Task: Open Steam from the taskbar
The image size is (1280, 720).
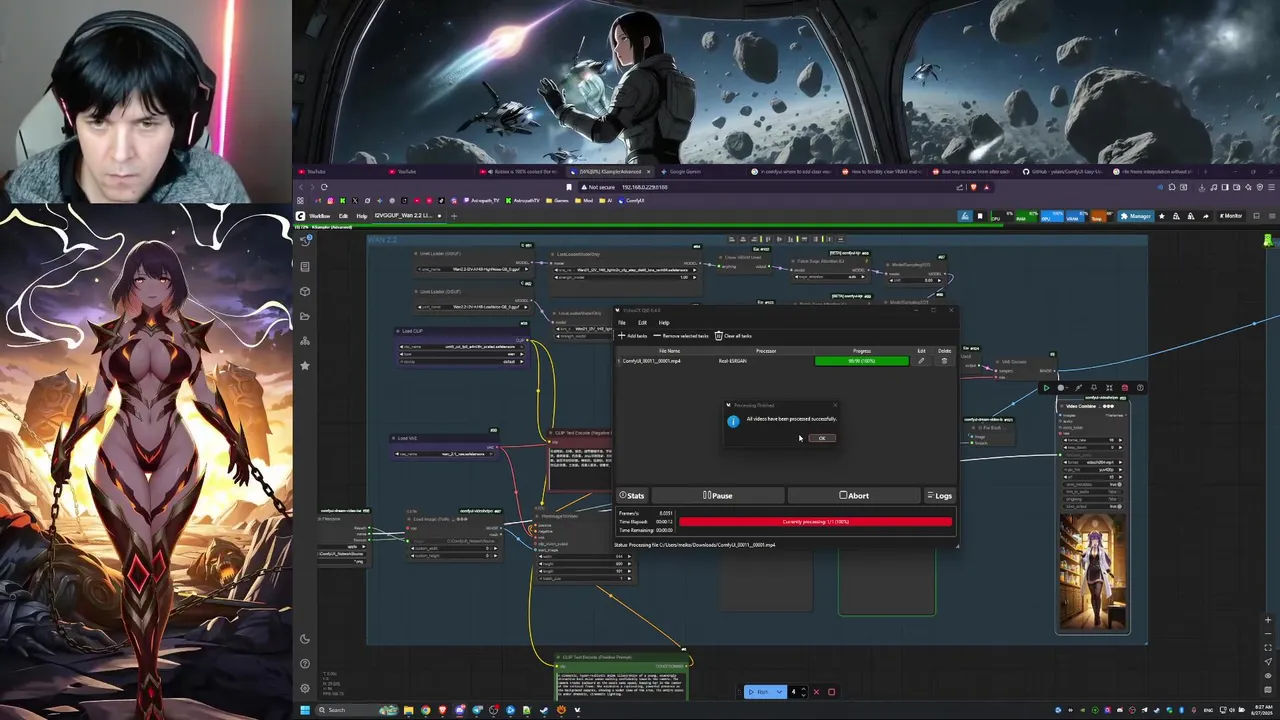Action: click(544, 710)
